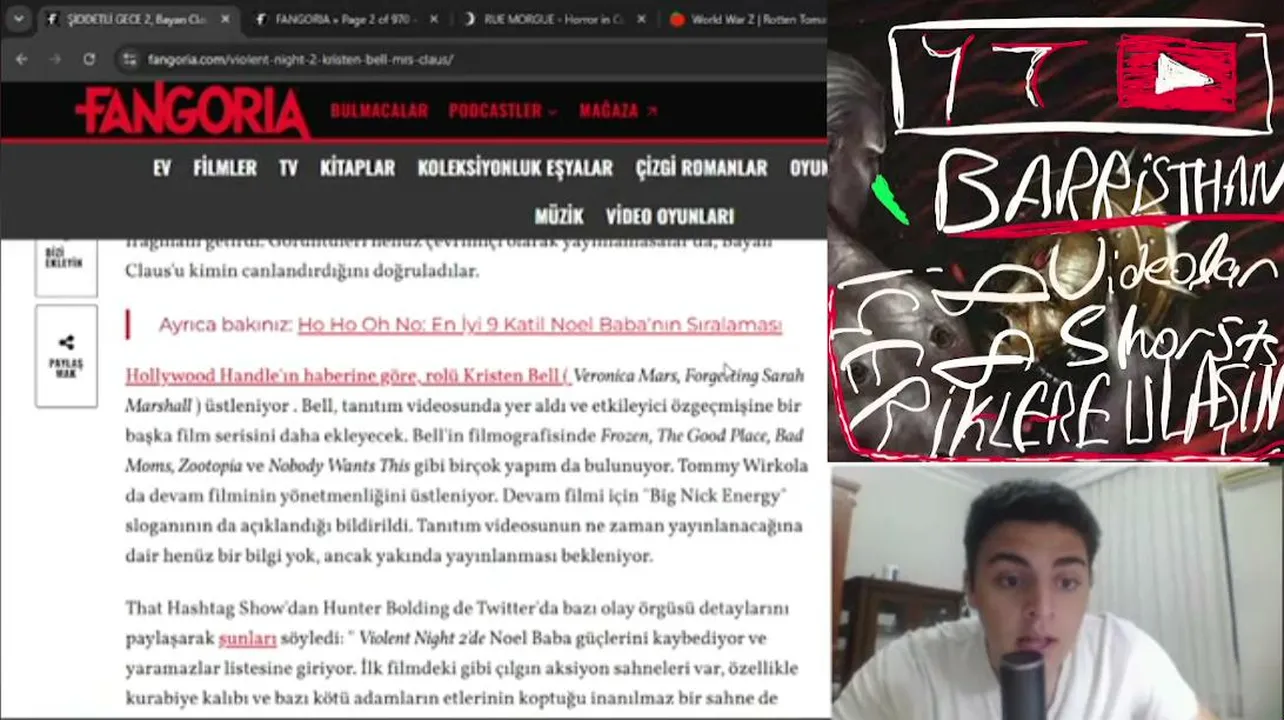Image resolution: width=1284 pixels, height=720 pixels.
Task: Open the KİTAPLAR section
Action: [357, 168]
